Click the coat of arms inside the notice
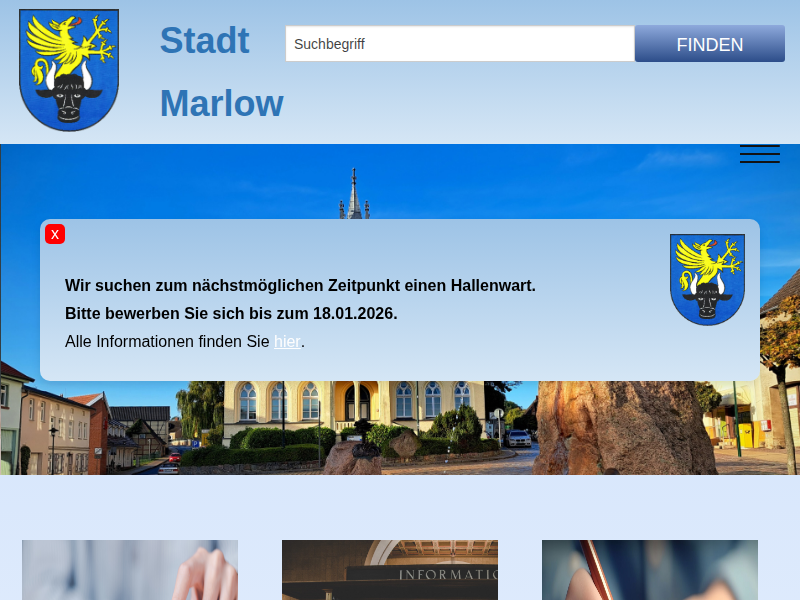800x600 pixels. (707, 279)
